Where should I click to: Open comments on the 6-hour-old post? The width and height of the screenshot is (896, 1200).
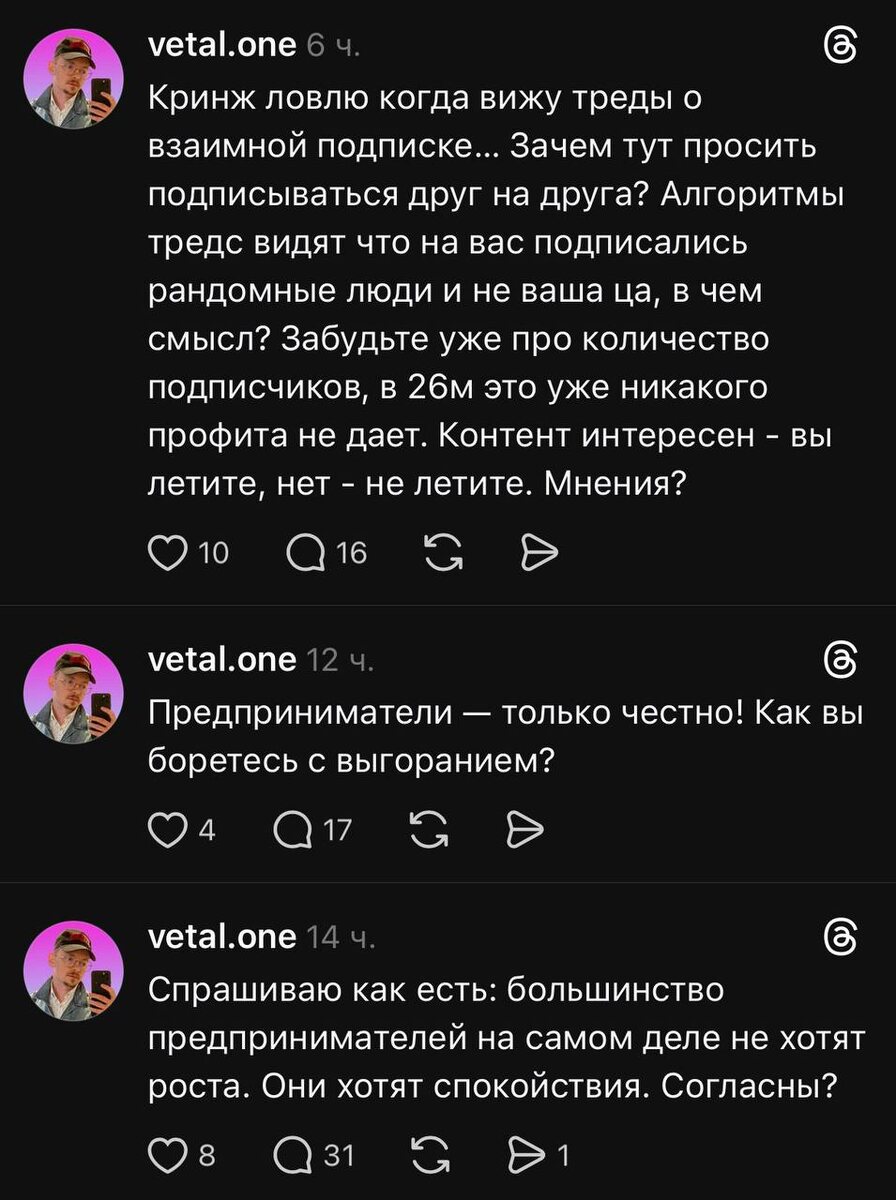(x=303, y=551)
